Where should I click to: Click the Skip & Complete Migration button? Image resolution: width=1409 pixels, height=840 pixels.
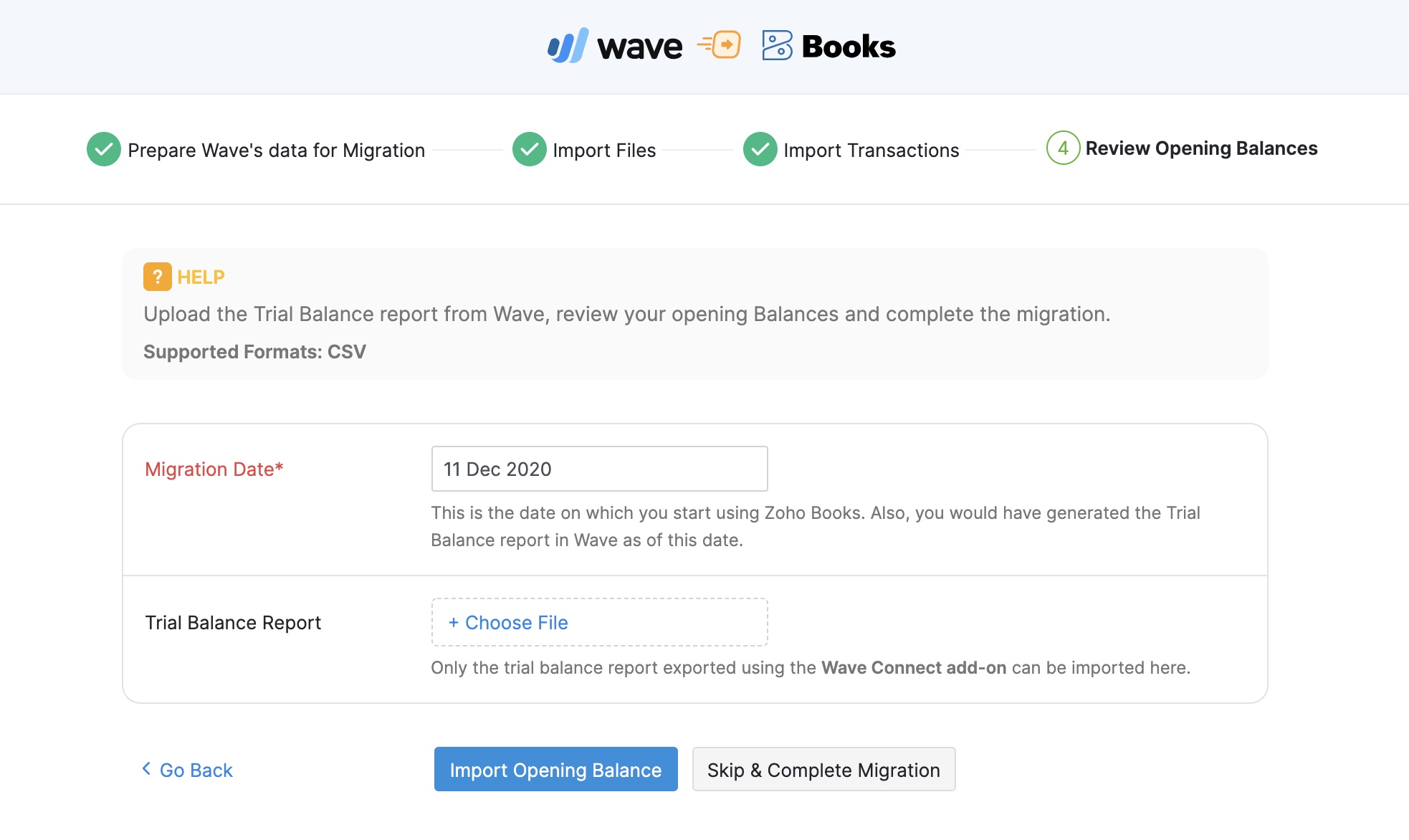click(x=823, y=769)
